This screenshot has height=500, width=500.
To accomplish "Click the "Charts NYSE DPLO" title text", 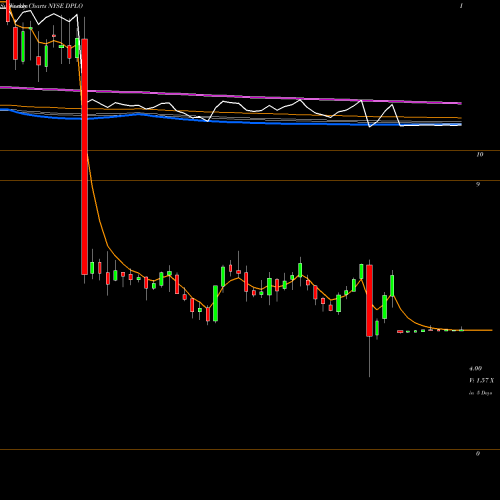I will (x=56, y=6).
